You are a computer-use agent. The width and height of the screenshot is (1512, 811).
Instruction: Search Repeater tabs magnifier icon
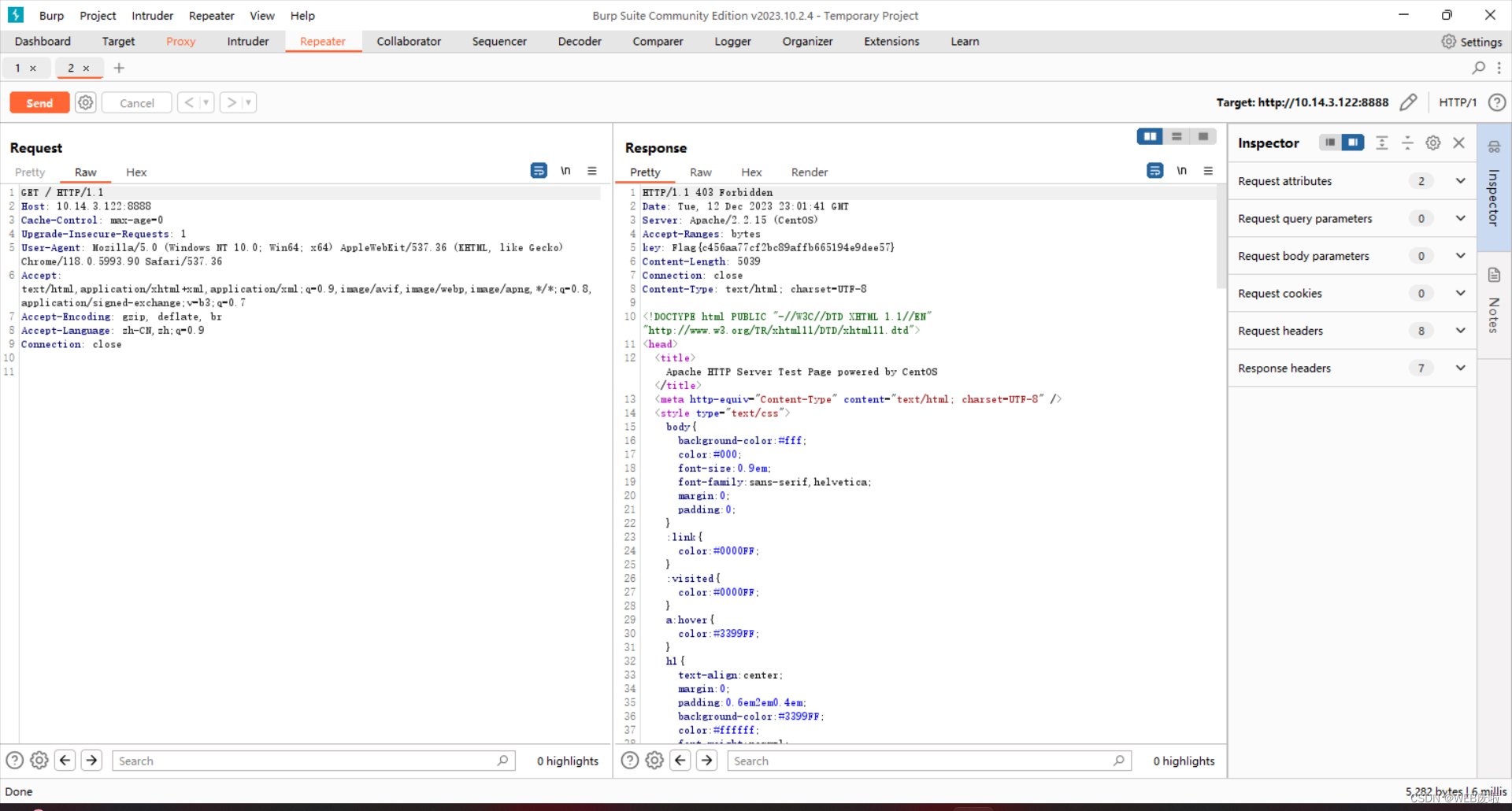[x=1479, y=68]
